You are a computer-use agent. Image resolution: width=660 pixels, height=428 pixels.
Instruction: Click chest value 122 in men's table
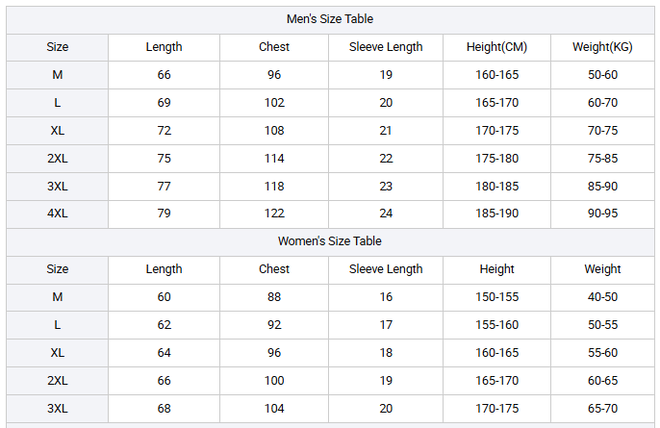pos(274,213)
